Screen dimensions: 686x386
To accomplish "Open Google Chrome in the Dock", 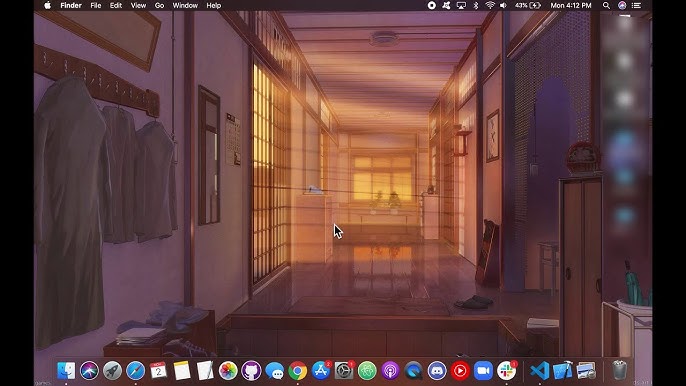I will [x=298, y=371].
